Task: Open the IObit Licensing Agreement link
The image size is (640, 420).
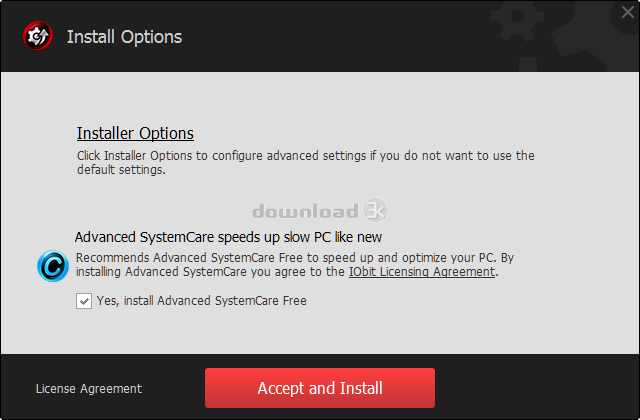Action: pos(422,271)
